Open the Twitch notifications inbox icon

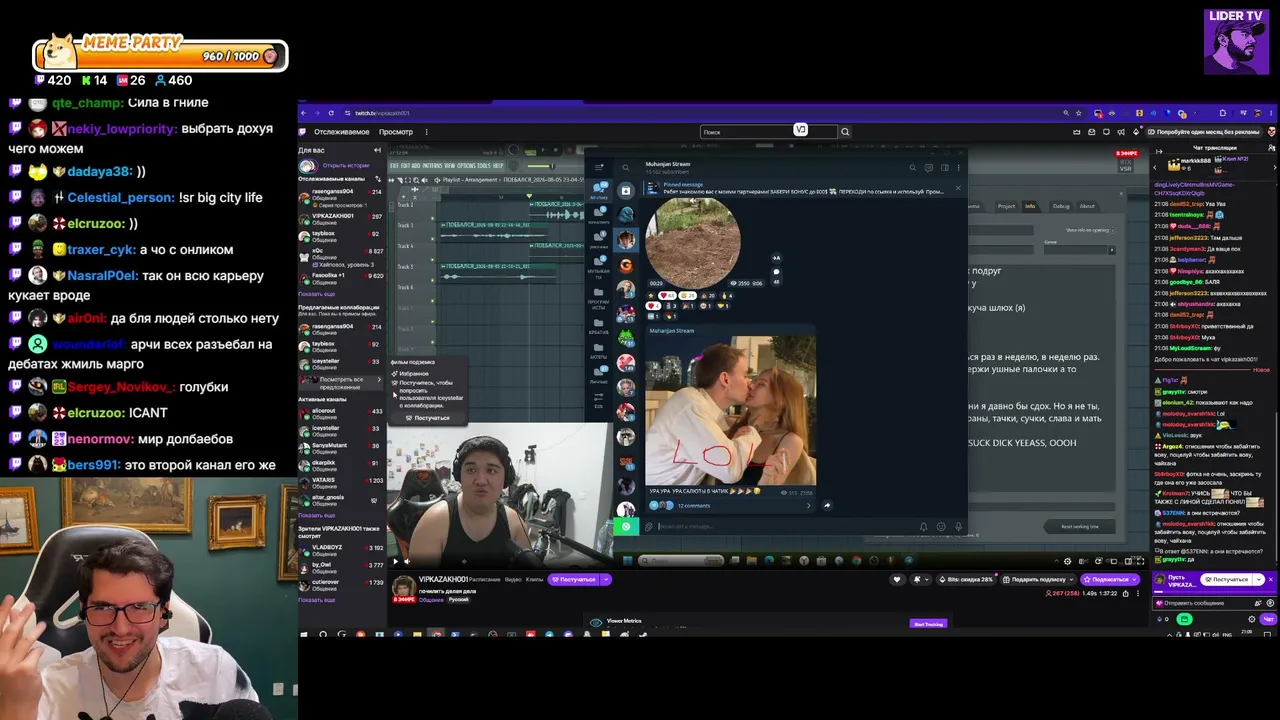(x=1091, y=132)
